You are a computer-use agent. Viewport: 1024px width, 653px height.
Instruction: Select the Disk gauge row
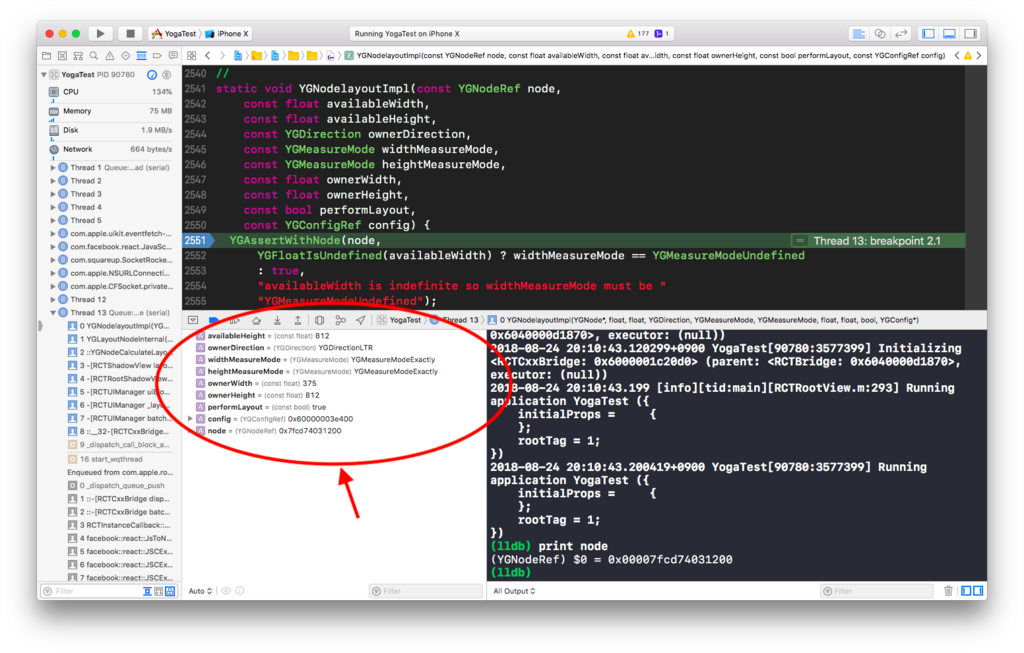tap(110, 130)
